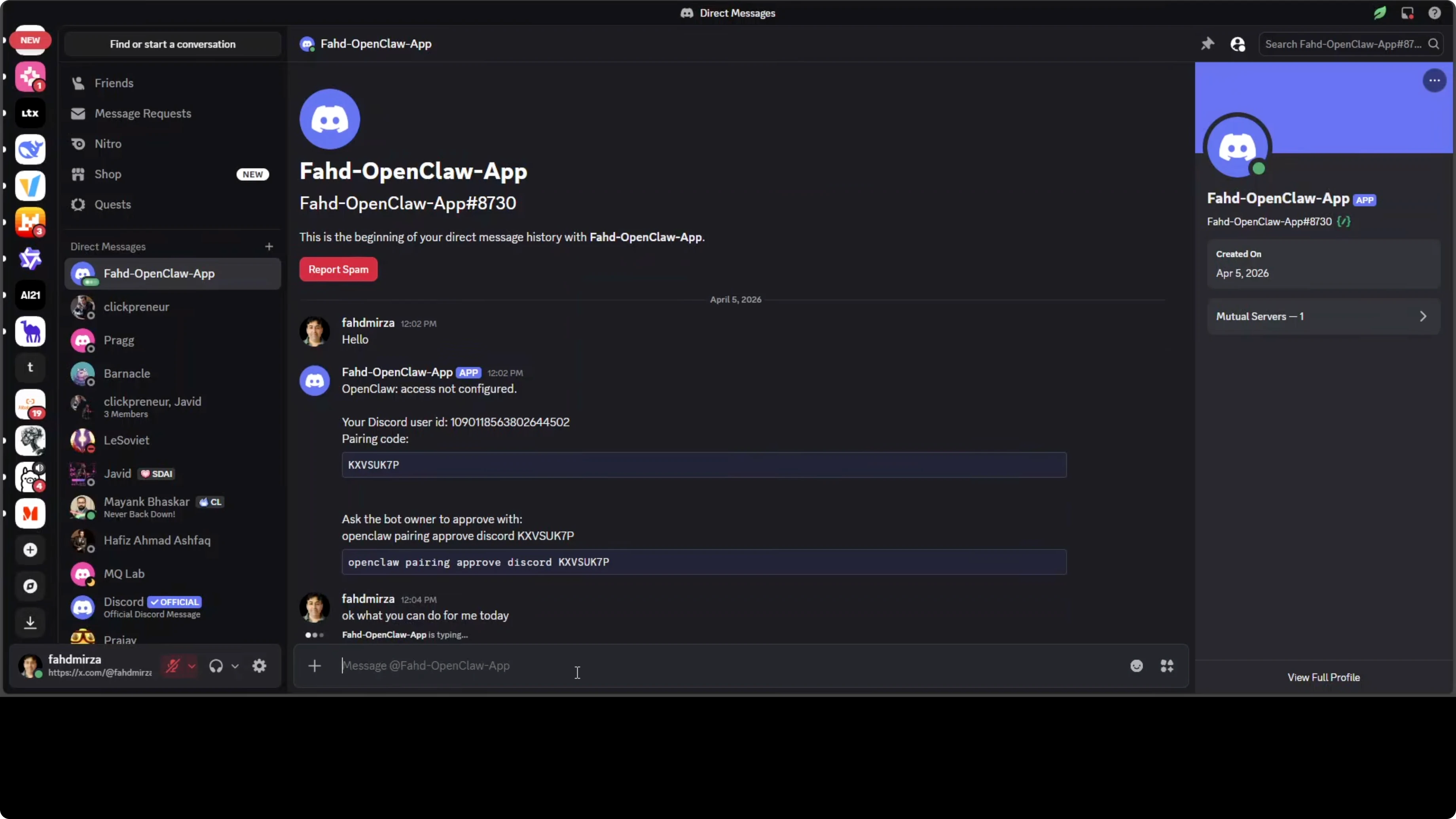The image size is (1456, 819).
Task: Toggle deafen with the headphones icon
Action: [216, 666]
